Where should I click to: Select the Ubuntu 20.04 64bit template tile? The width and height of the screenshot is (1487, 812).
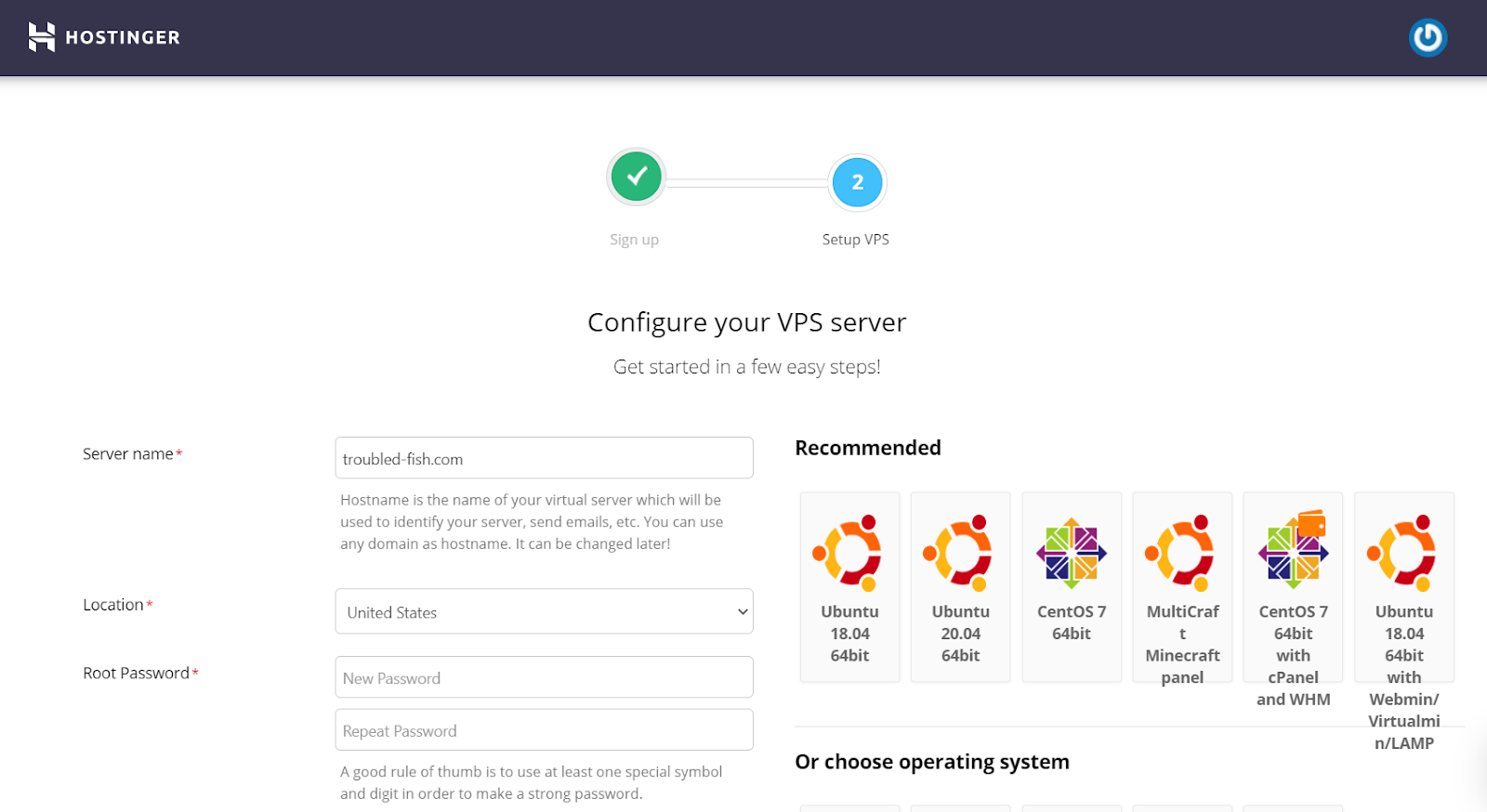tap(960, 587)
